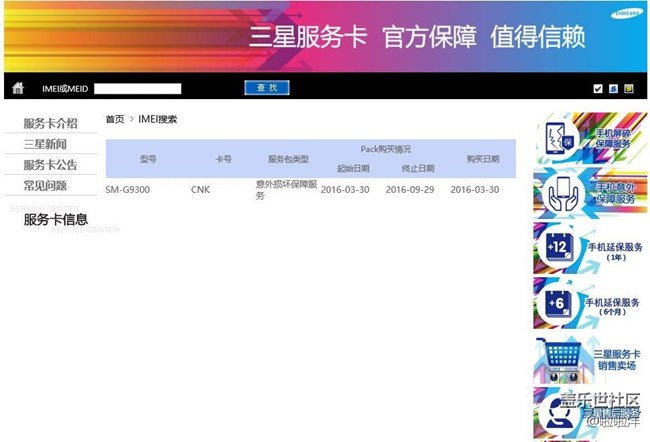Screen dimensions: 650x442
Task: Click the 首页 breadcrumb link
Action: coord(115,119)
